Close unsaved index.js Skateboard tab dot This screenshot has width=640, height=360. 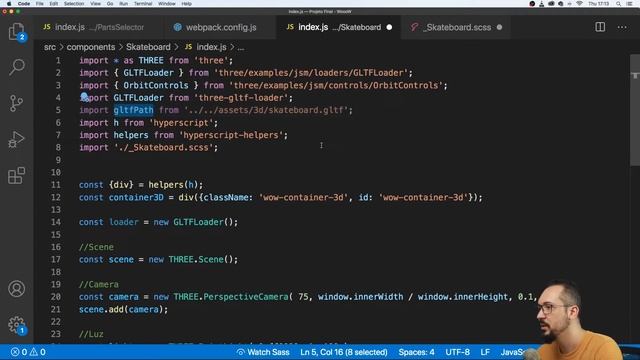click(x=389, y=27)
